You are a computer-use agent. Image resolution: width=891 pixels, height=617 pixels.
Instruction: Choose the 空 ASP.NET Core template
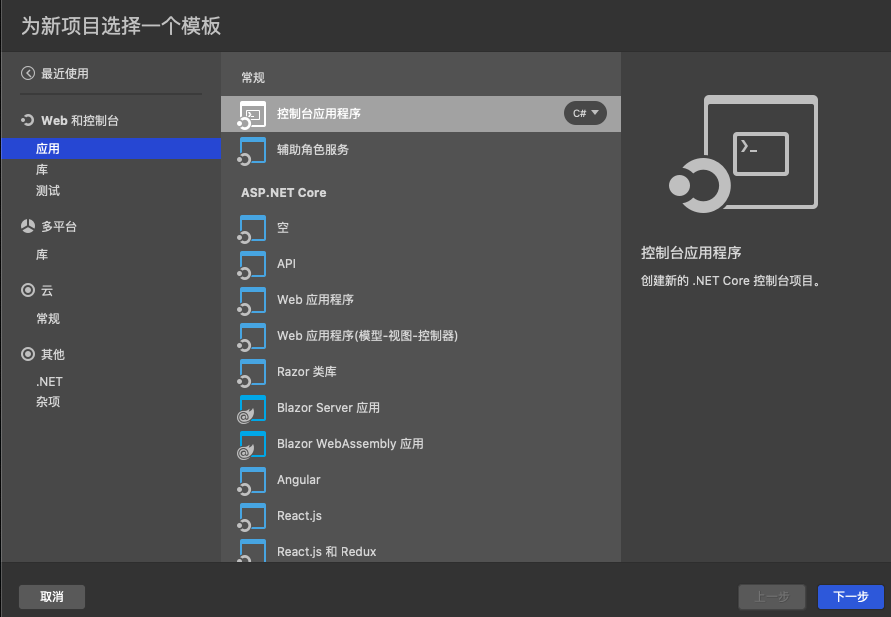[420, 228]
